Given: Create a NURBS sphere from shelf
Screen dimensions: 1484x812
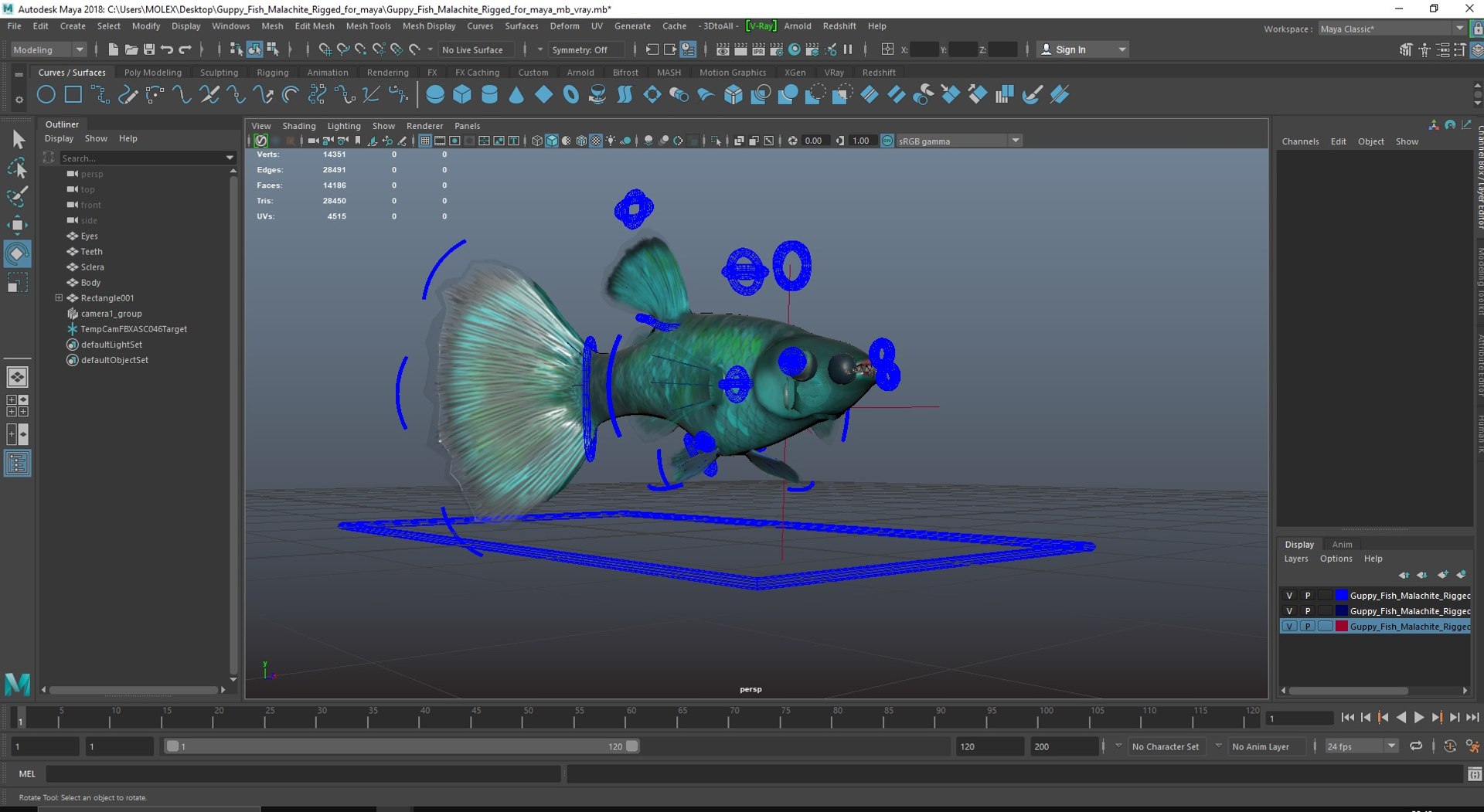Looking at the screenshot, I should tap(435, 95).
